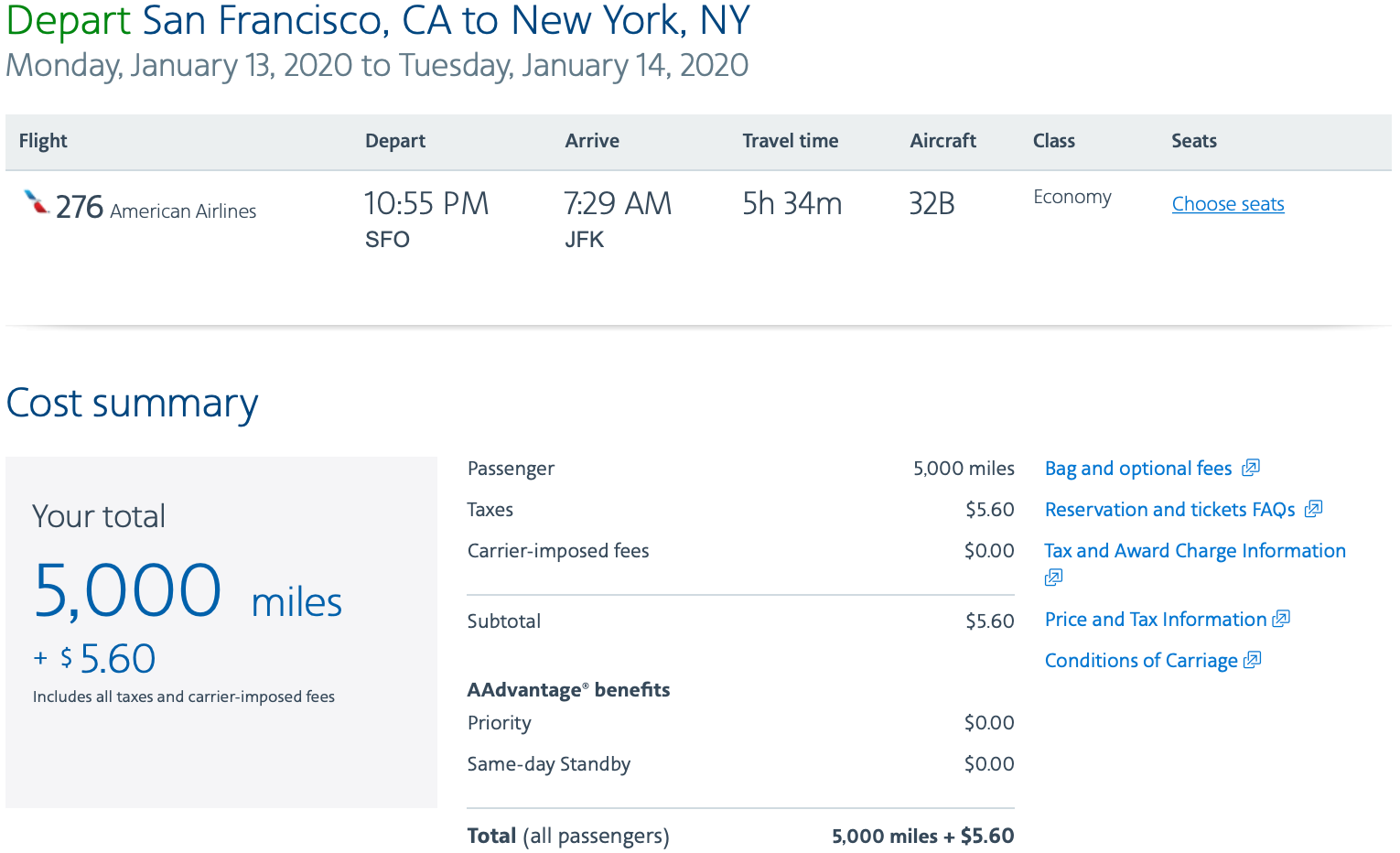Click the American Airlines logo icon
Screen dimensions: 1400x853
[x=37, y=202]
